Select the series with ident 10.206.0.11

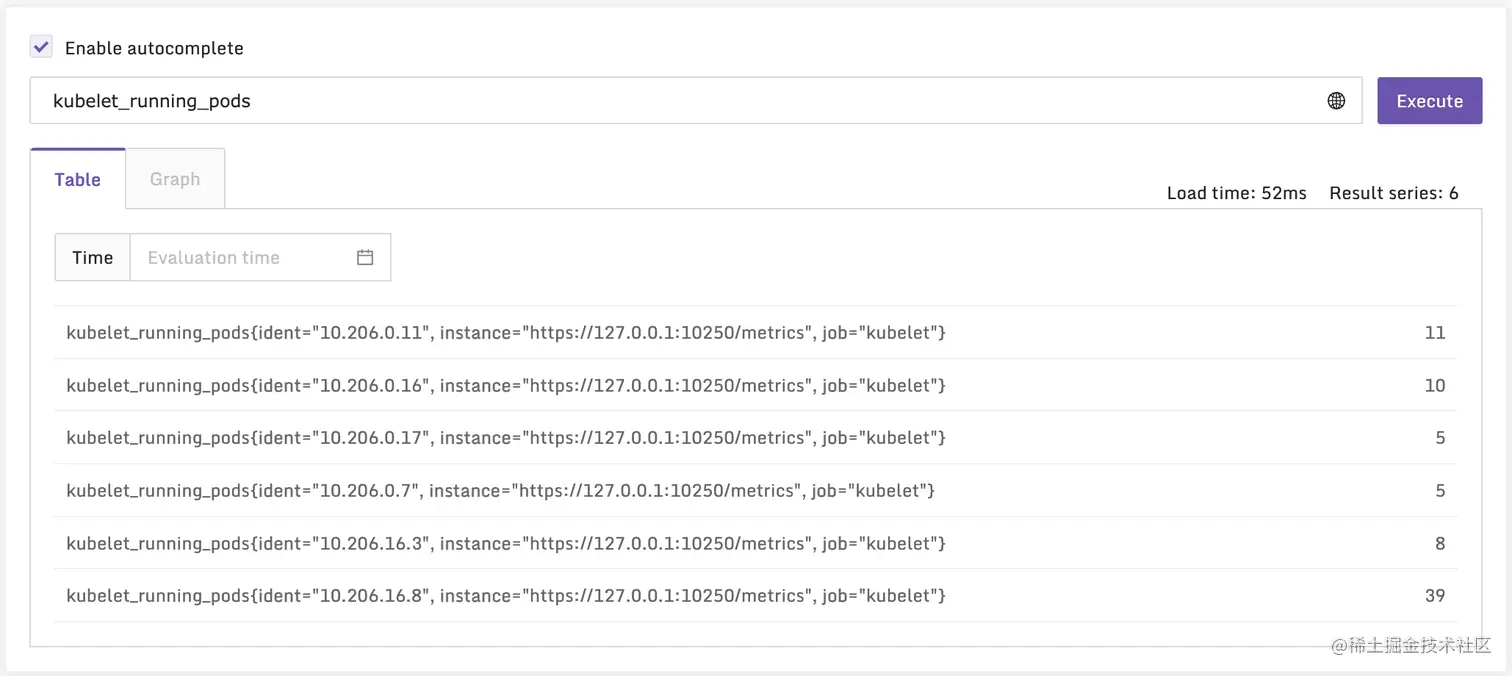click(506, 332)
